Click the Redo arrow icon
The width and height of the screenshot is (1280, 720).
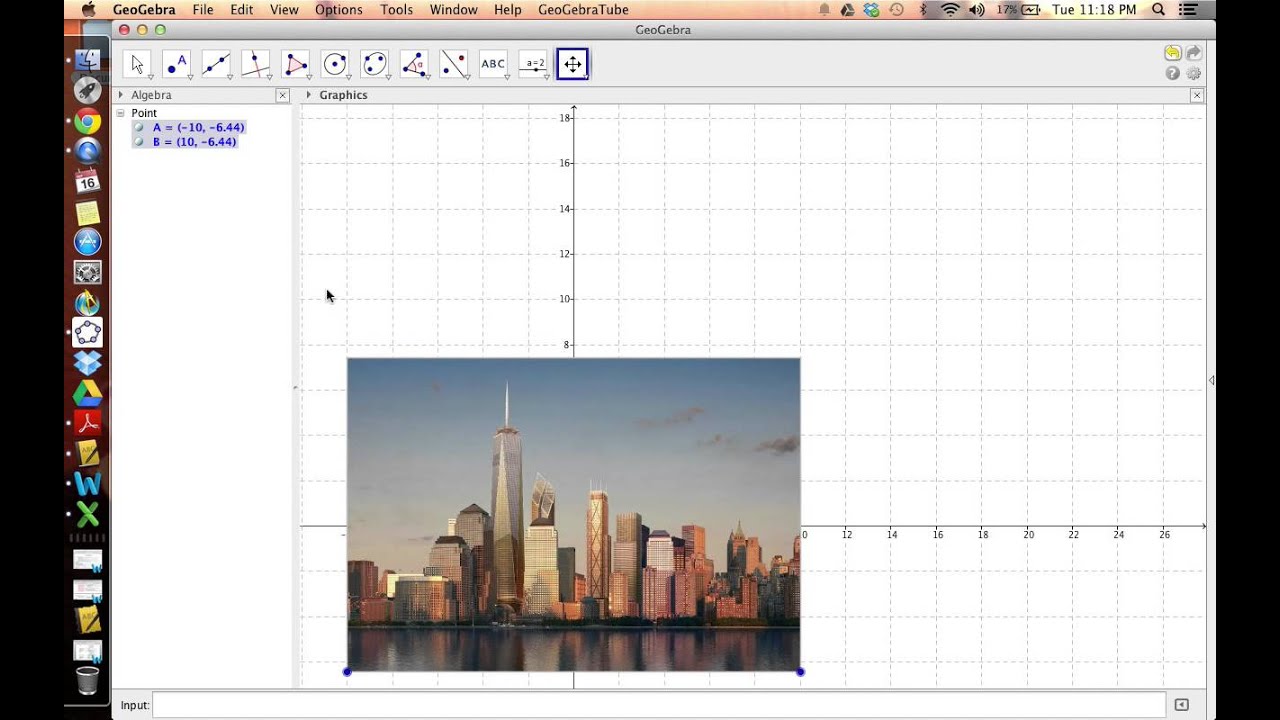[1194, 53]
